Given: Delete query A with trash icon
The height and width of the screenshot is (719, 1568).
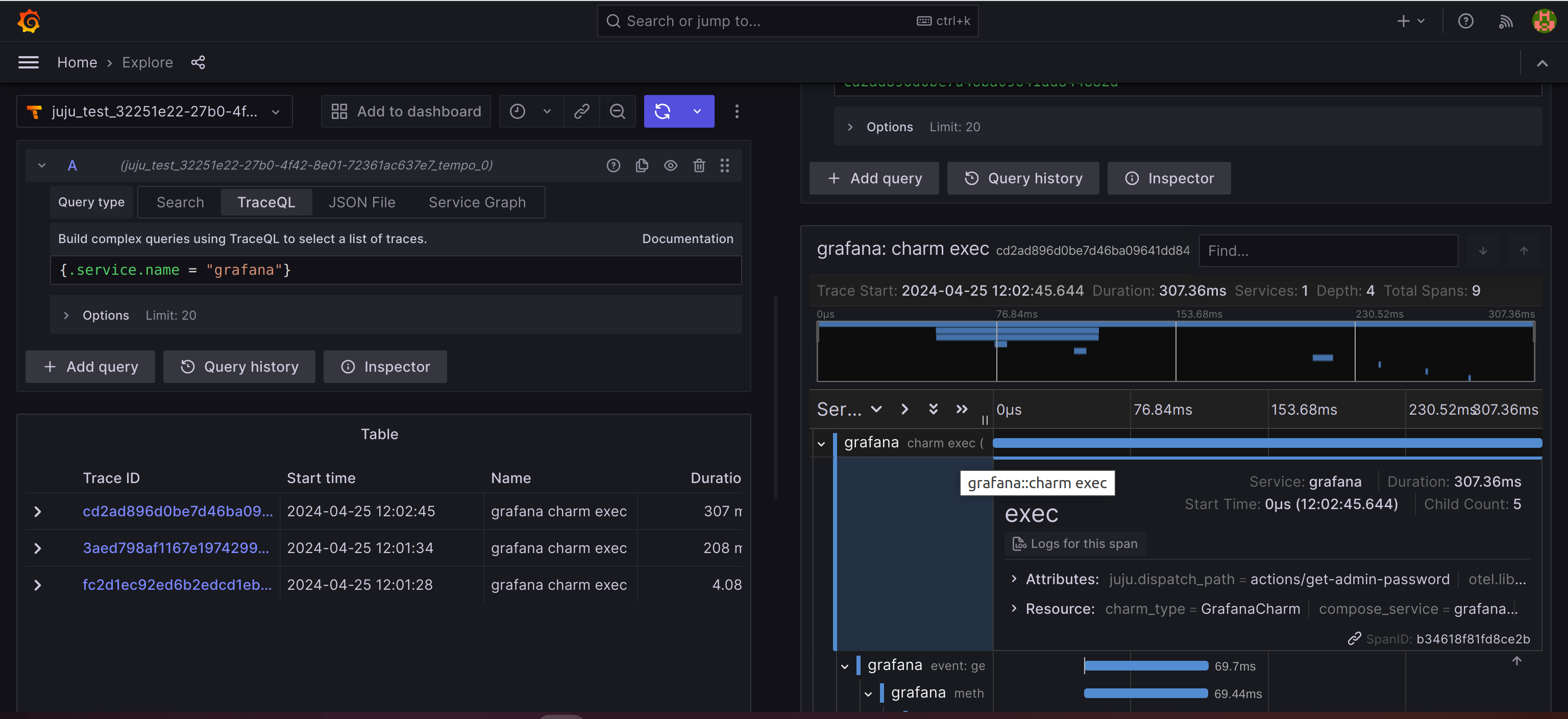Looking at the screenshot, I should [699, 165].
